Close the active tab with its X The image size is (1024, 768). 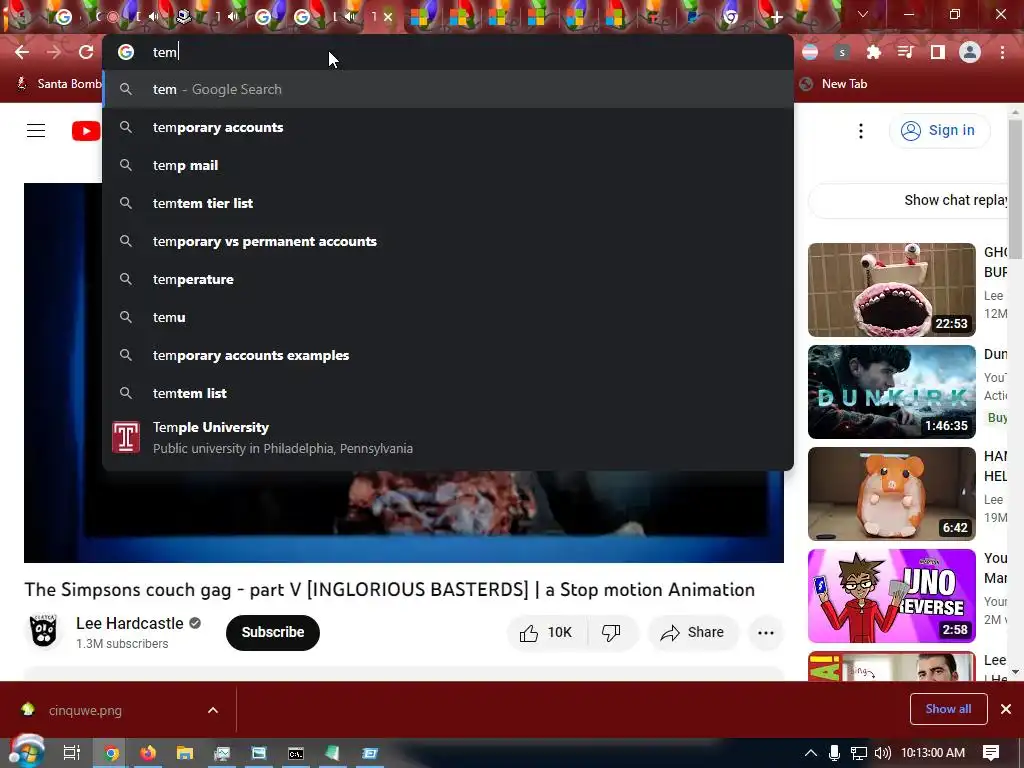(388, 17)
